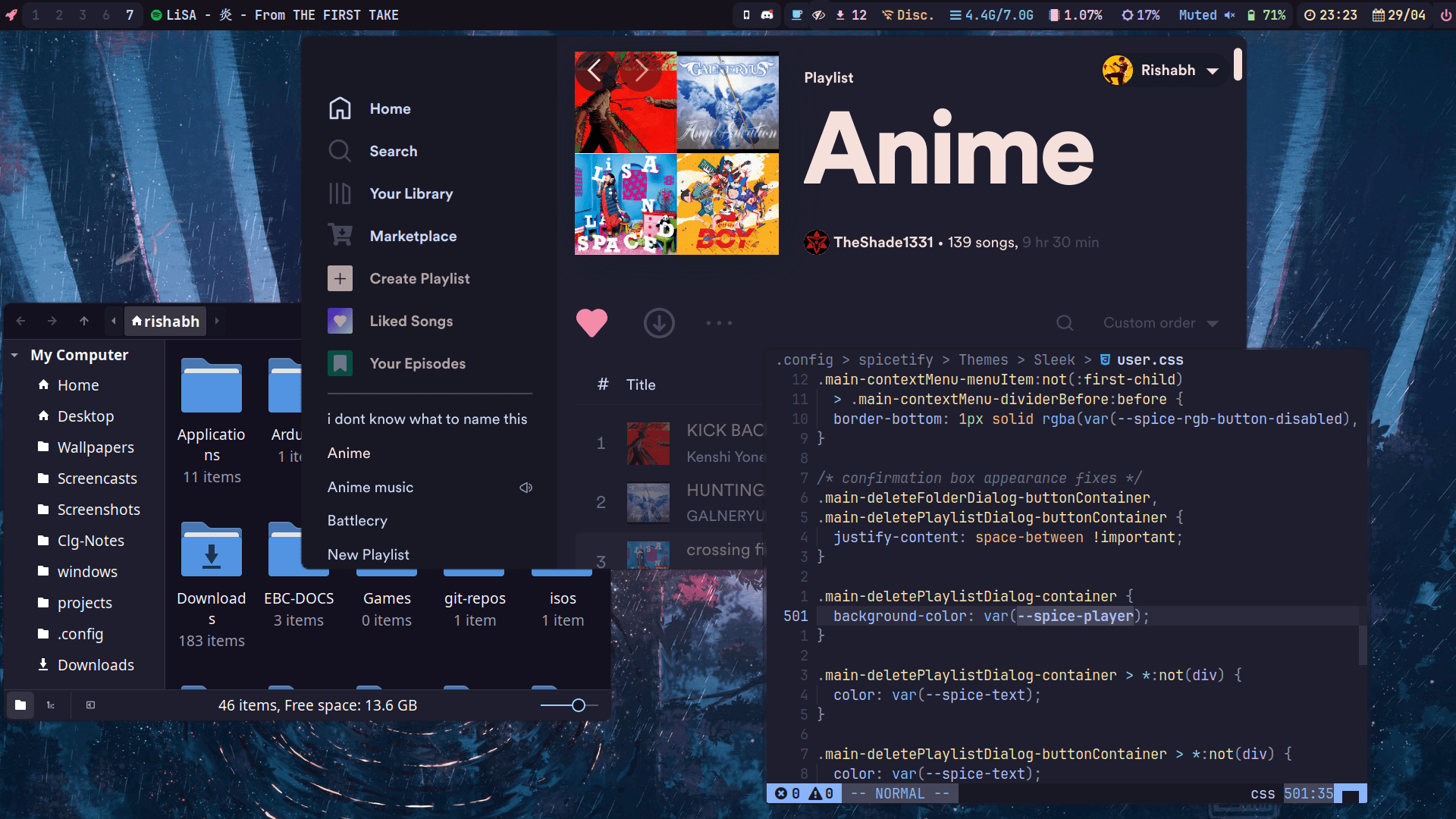Select the Anime playlist from sidebar
1456x819 pixels.
click(x=349, y=452)
